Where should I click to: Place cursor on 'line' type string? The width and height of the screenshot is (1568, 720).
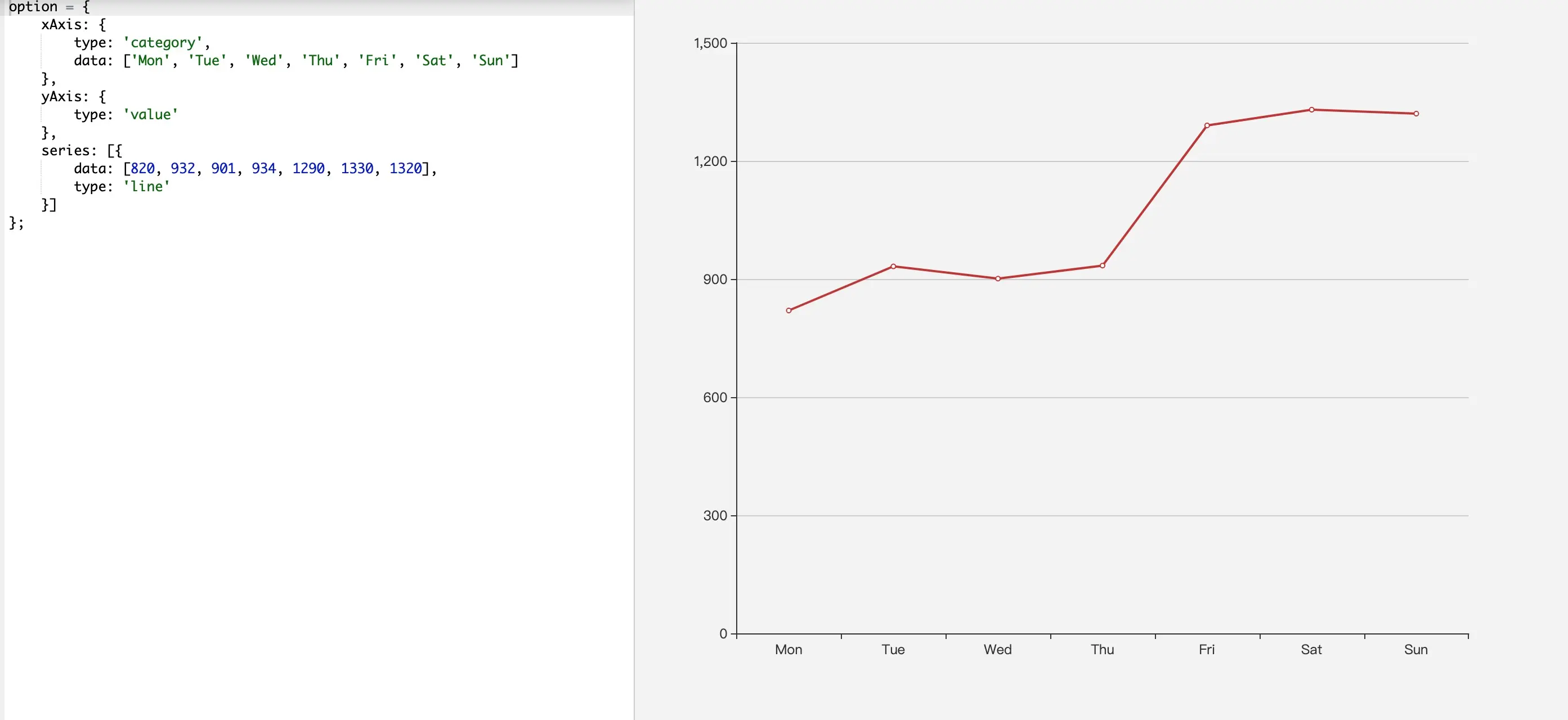click(146, 187)
